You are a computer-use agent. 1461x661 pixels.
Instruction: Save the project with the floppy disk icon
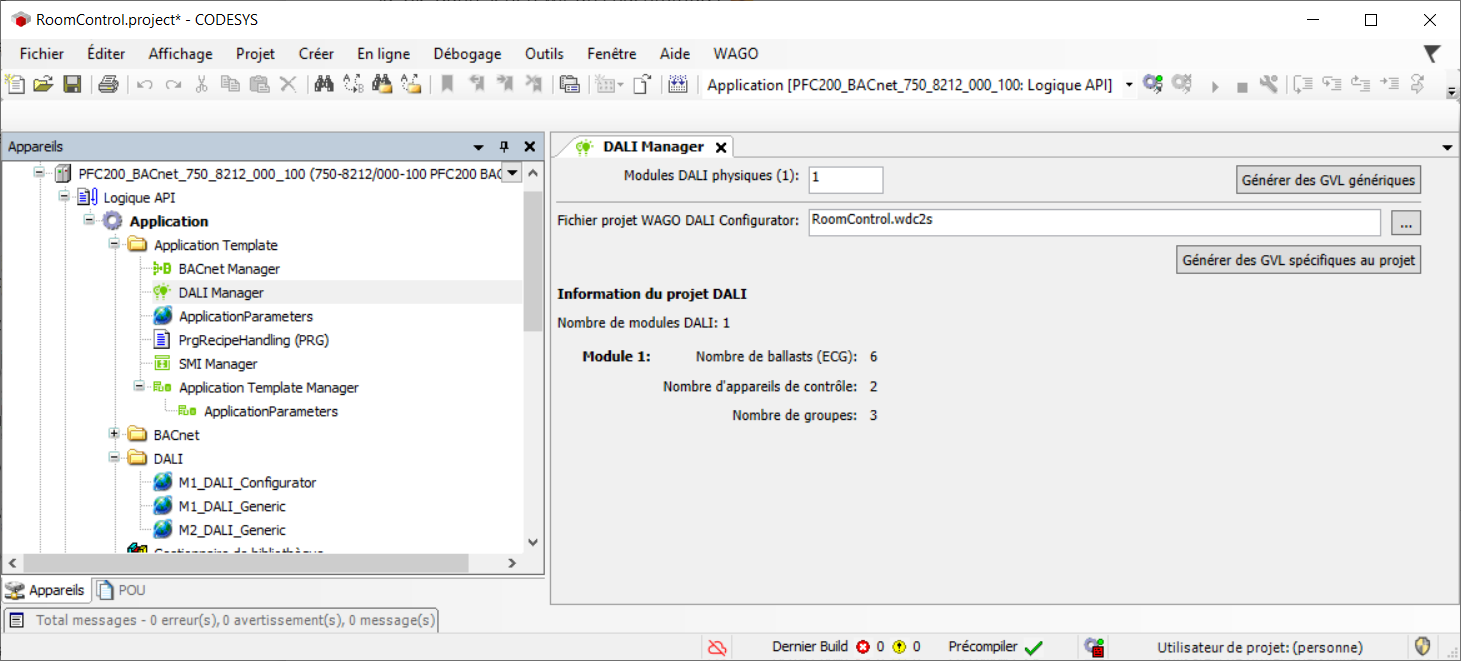[72, 85]
